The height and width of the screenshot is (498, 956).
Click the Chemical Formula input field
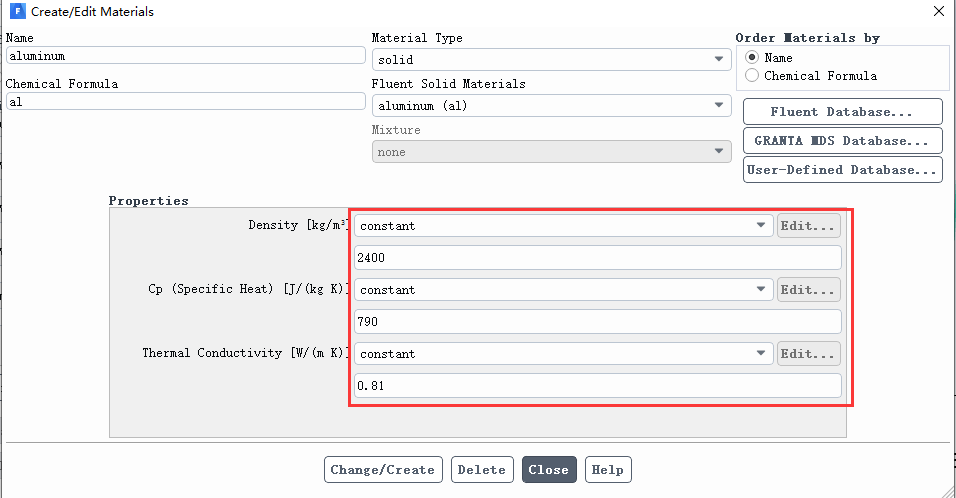(185, 101)
